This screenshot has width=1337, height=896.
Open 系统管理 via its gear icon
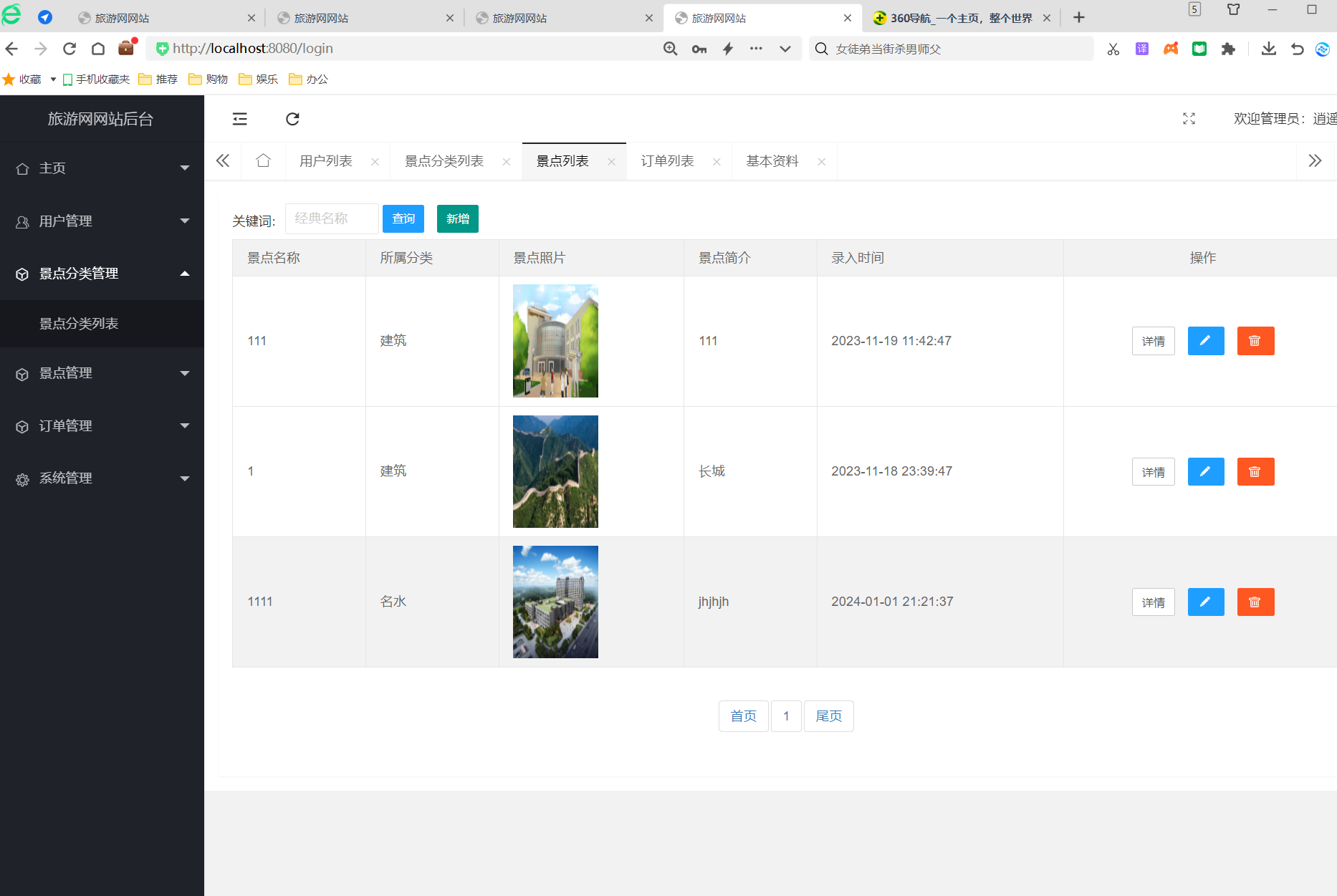(21, 478)
